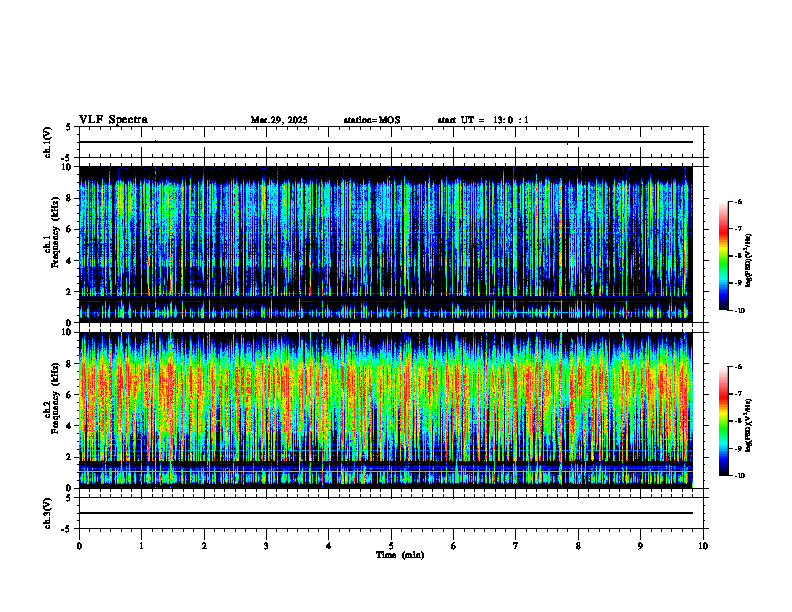Click time axis tick label "8"
792x612 pixels.
click(578, 546)
